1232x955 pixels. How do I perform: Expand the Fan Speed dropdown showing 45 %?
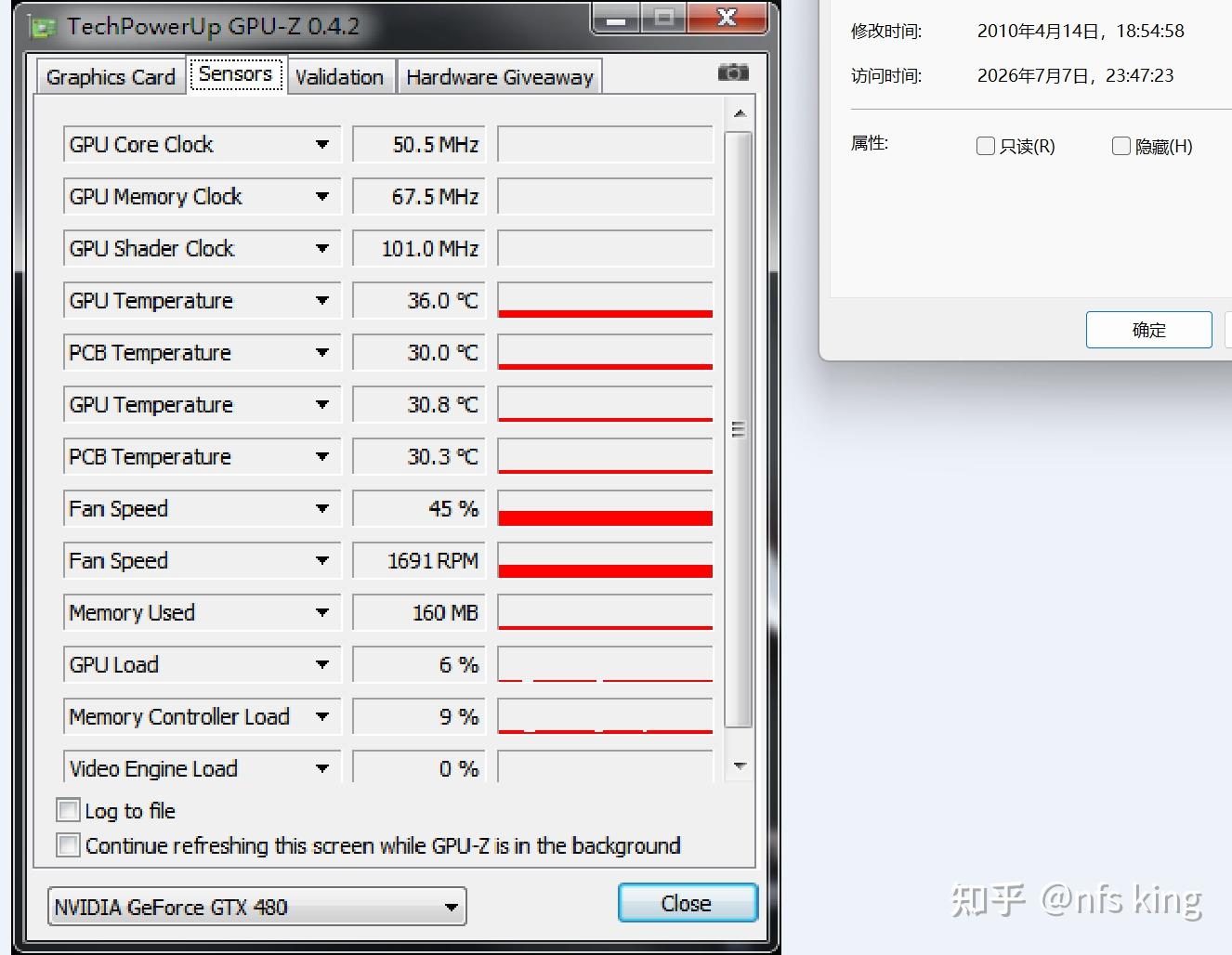(321, 508)
